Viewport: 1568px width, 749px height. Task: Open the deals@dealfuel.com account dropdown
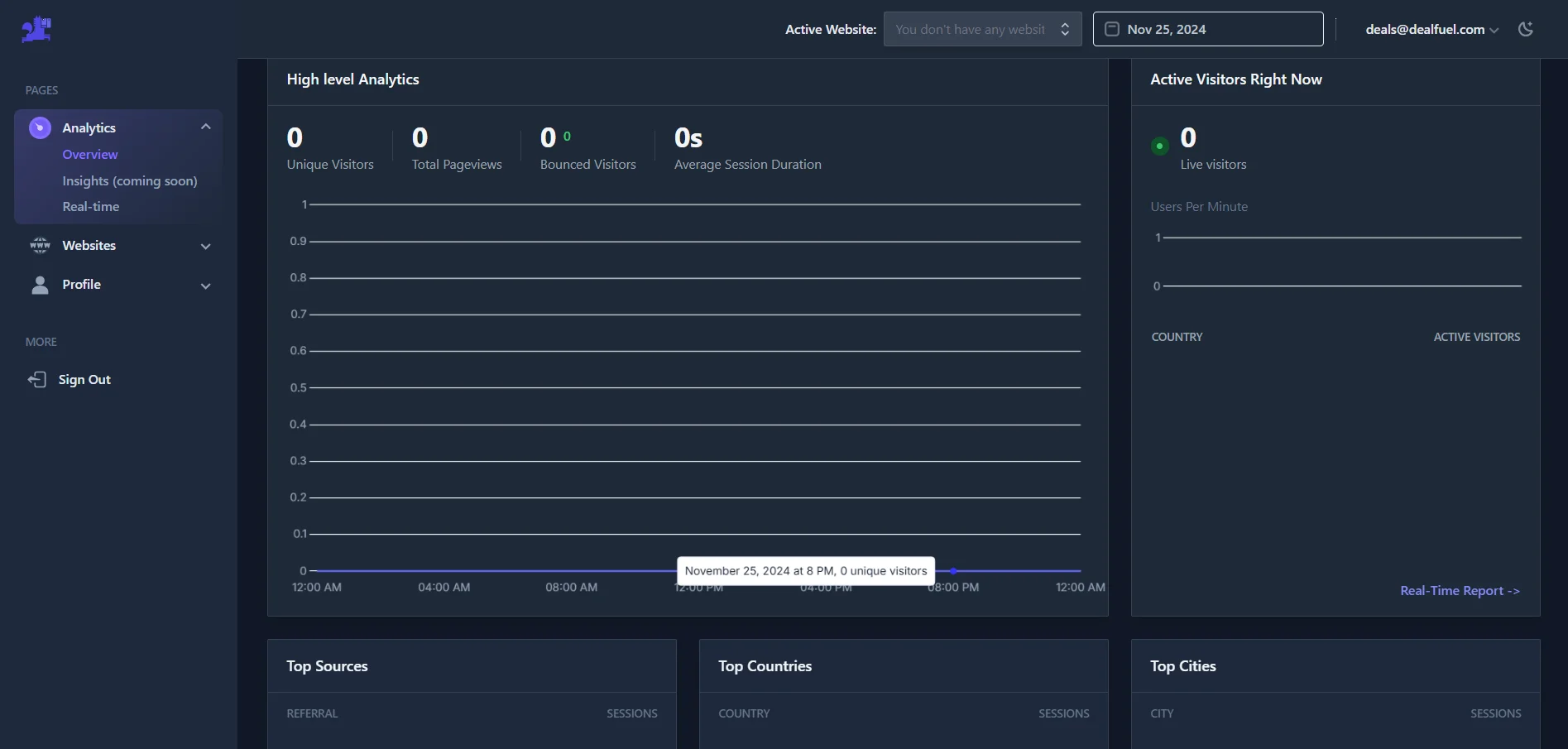coord(1430,29)
